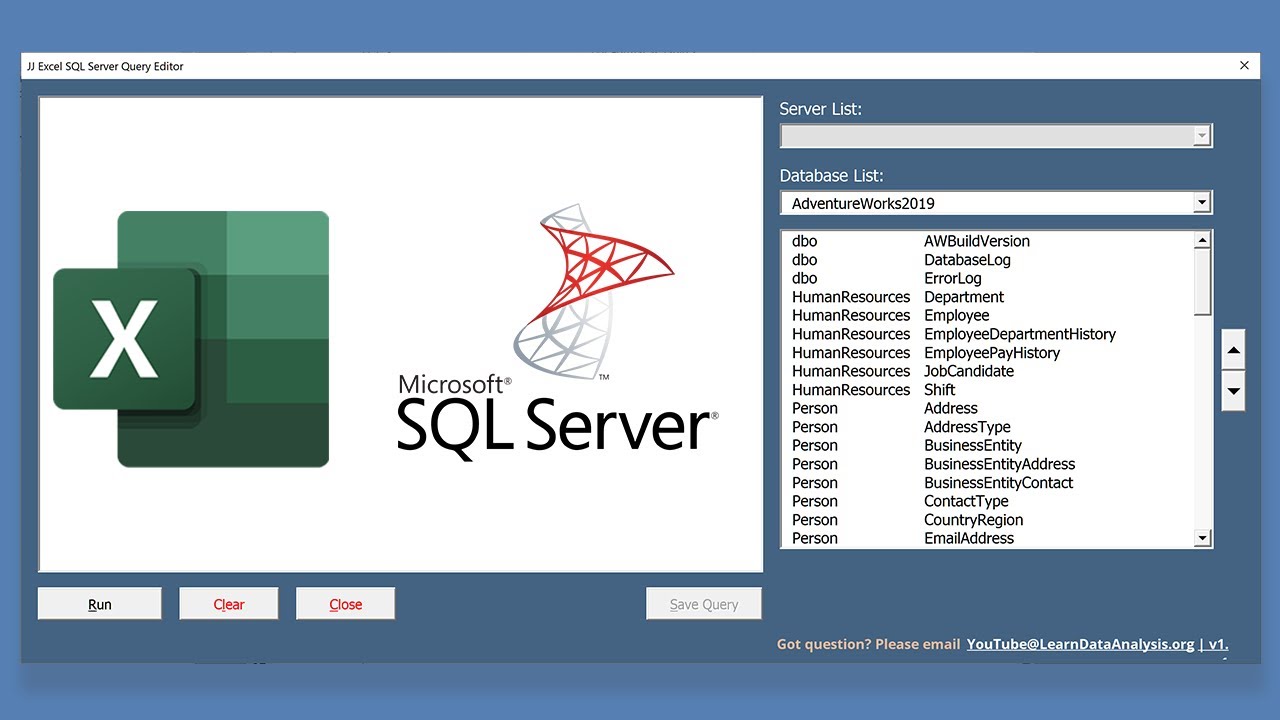Click the Save Query button
This screenshot has height=720, width=1280.
point(704,604)
